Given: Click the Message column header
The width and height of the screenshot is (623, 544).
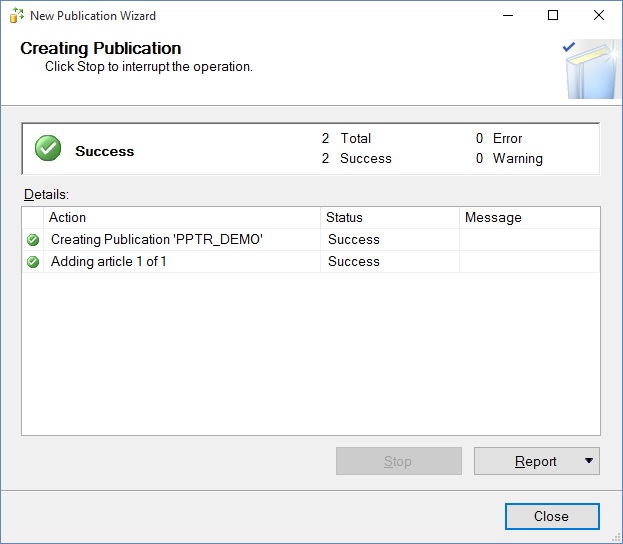Looking at the screenshot, I should point(530,217).
